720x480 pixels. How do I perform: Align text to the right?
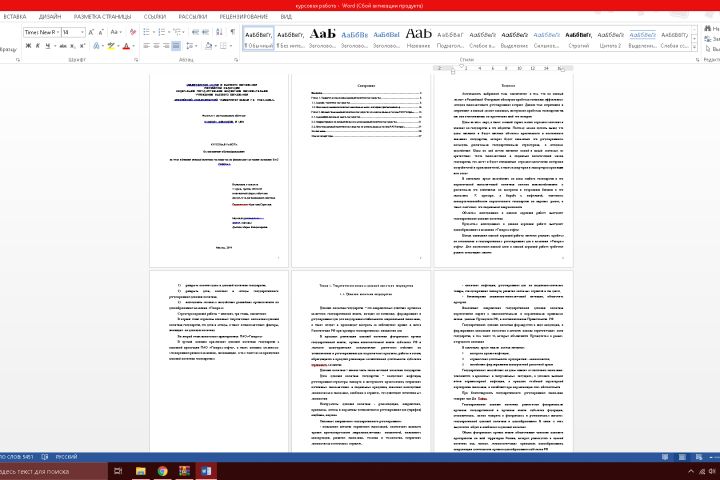(166, 46)
